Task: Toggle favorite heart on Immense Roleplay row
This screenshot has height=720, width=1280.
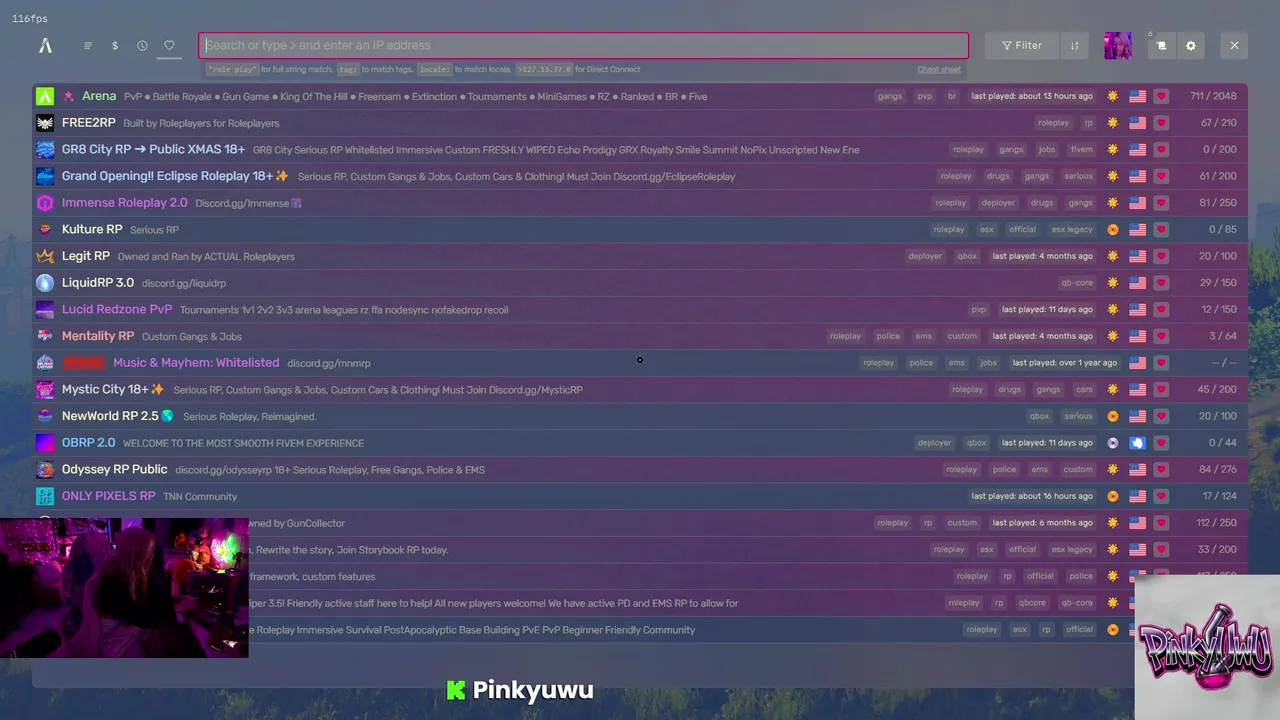Action: (1161, 203)
